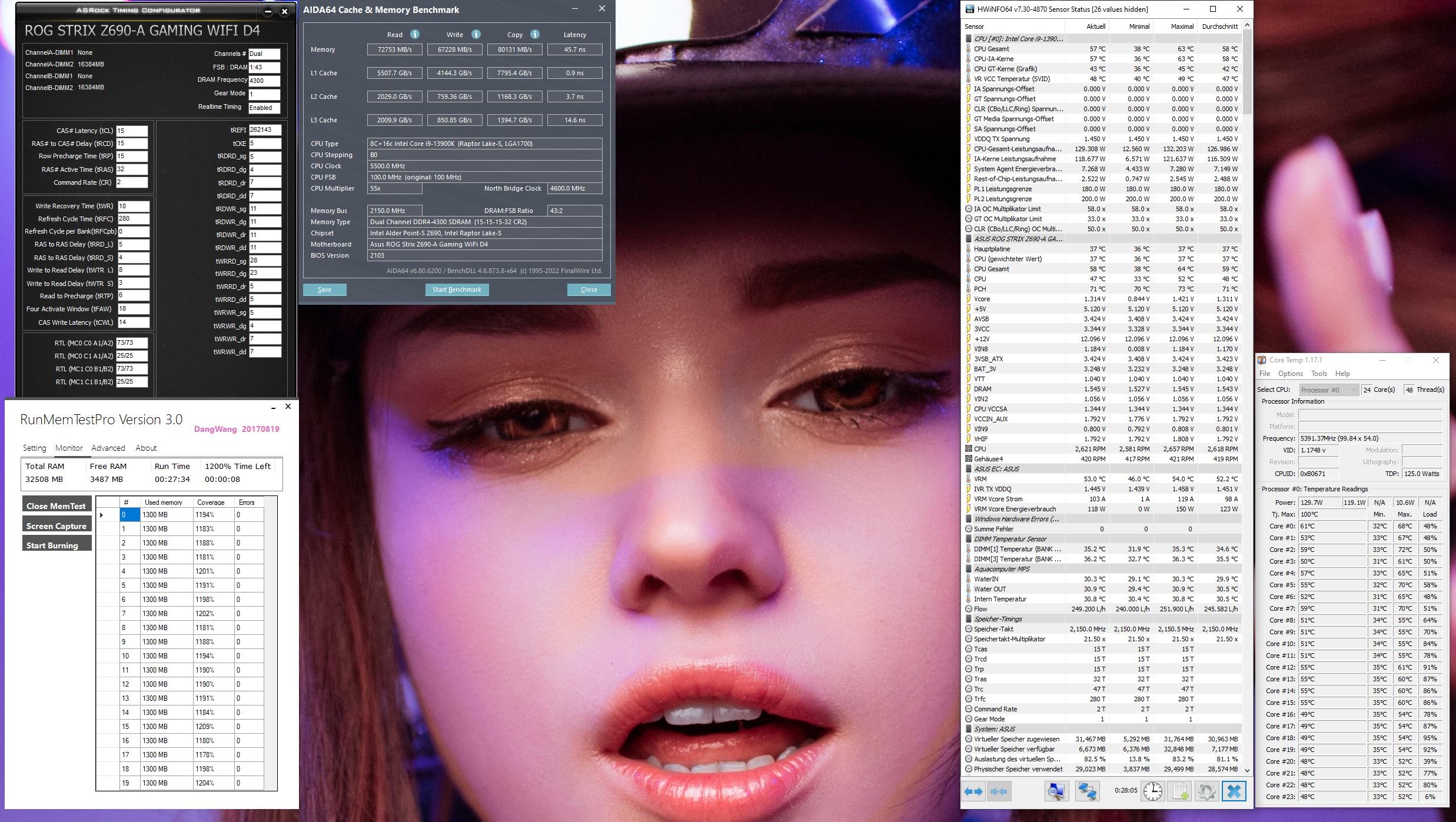
Task: Click AIDA64 Save button
Action: [x=324, y=289]
